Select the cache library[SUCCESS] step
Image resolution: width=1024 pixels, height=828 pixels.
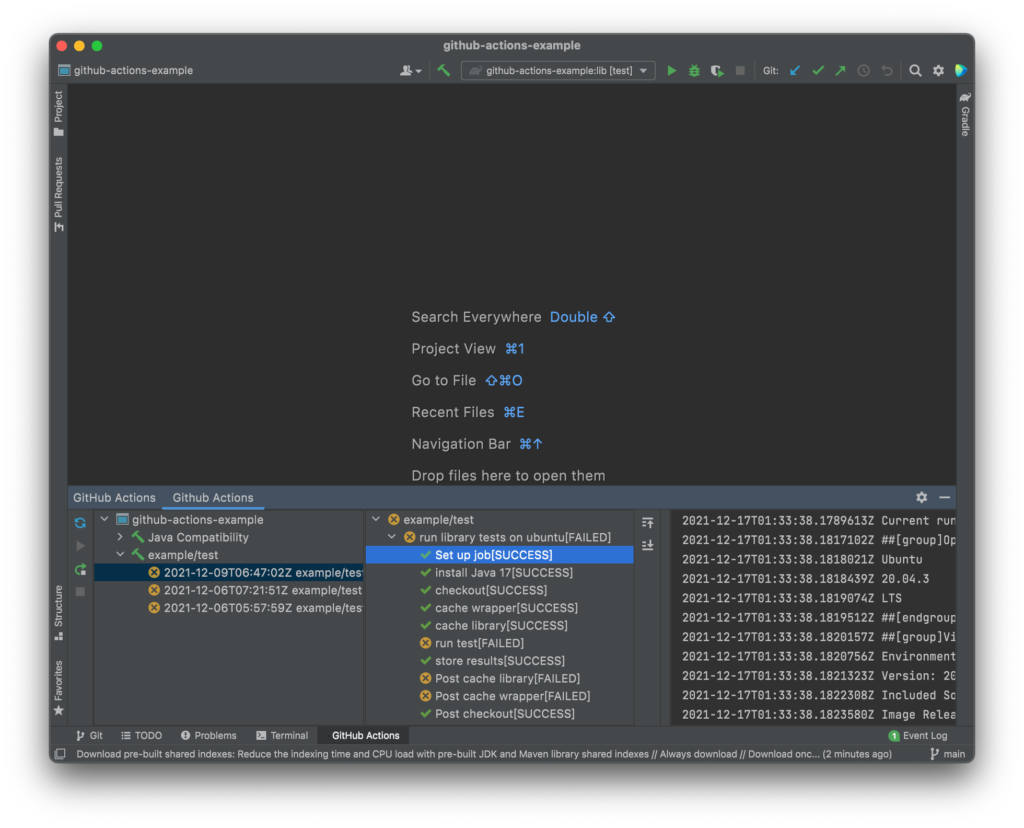[x=500, y=626]
